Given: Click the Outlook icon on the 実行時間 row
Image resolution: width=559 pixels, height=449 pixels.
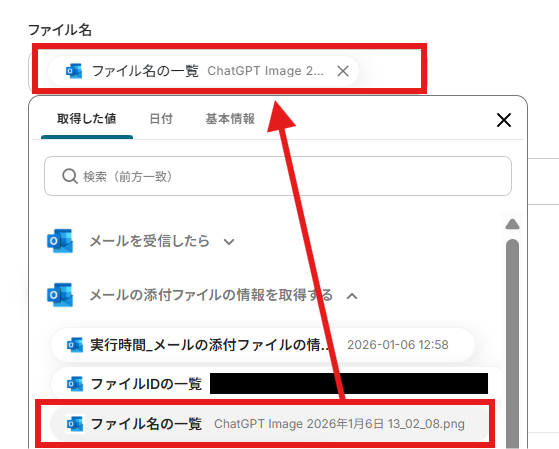Looking at the screenshot, I should coord(75,345).
